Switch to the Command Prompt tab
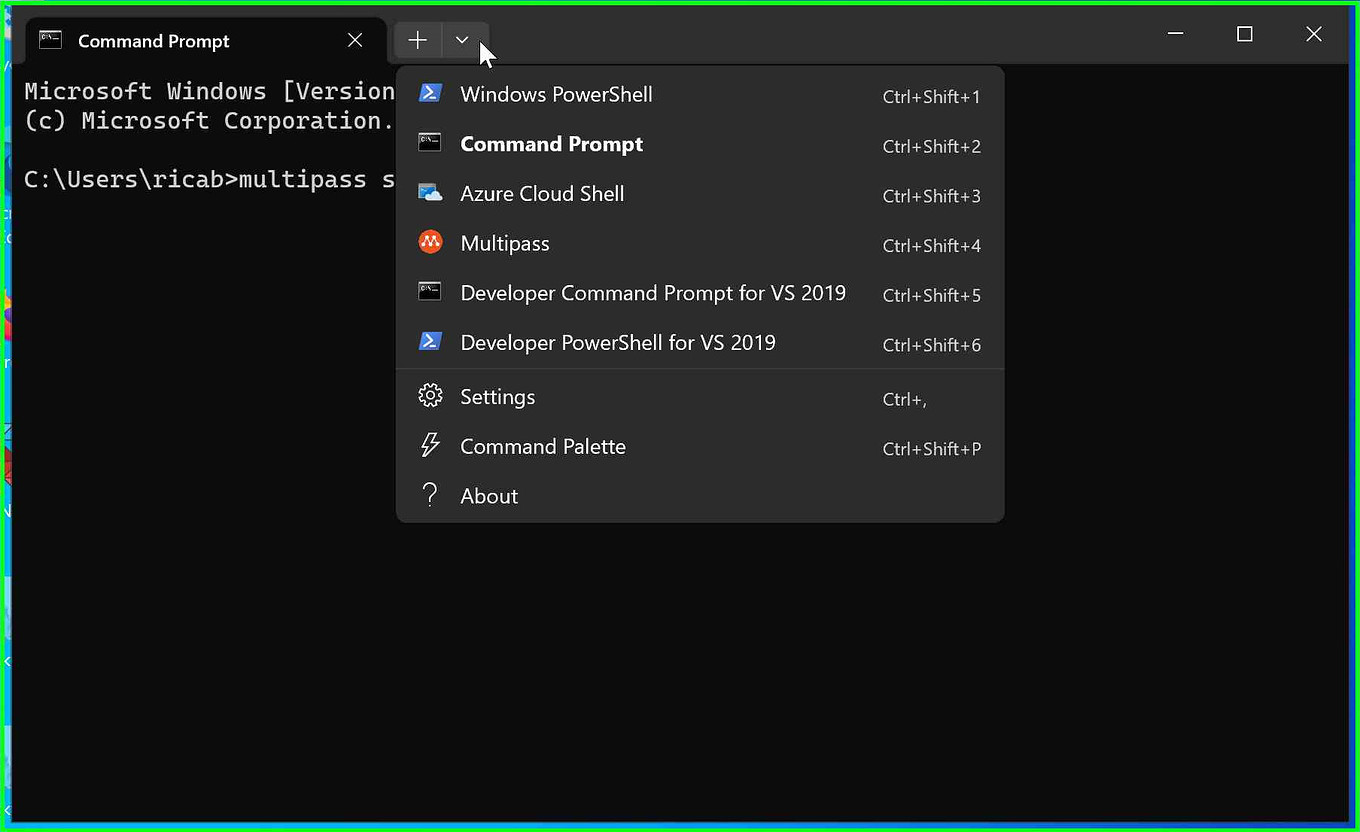 (x=152, y=41)
